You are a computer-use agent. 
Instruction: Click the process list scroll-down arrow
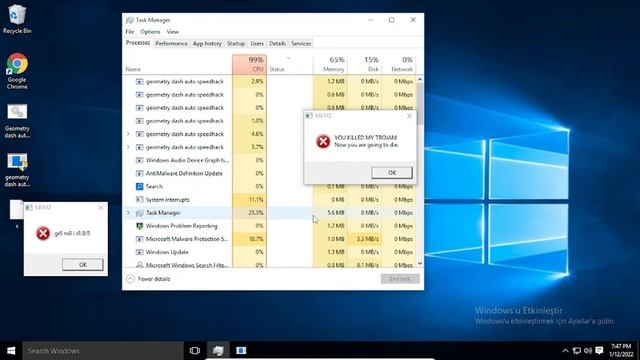click(420, 264)
